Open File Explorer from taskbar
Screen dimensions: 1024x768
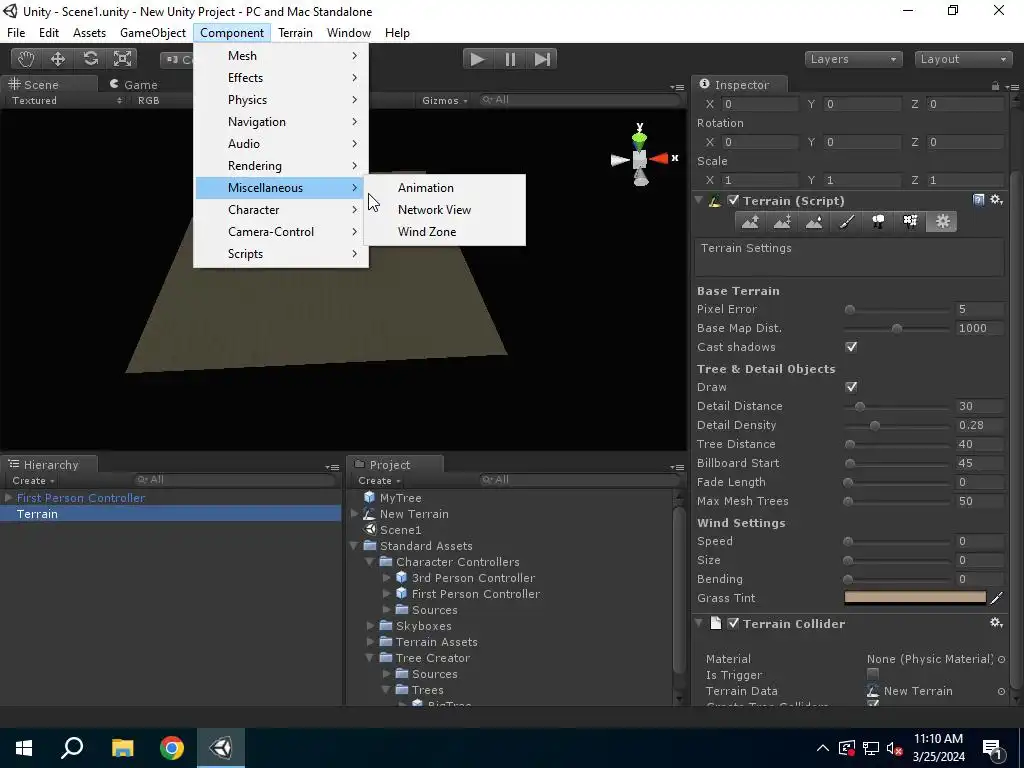point(122,748)
